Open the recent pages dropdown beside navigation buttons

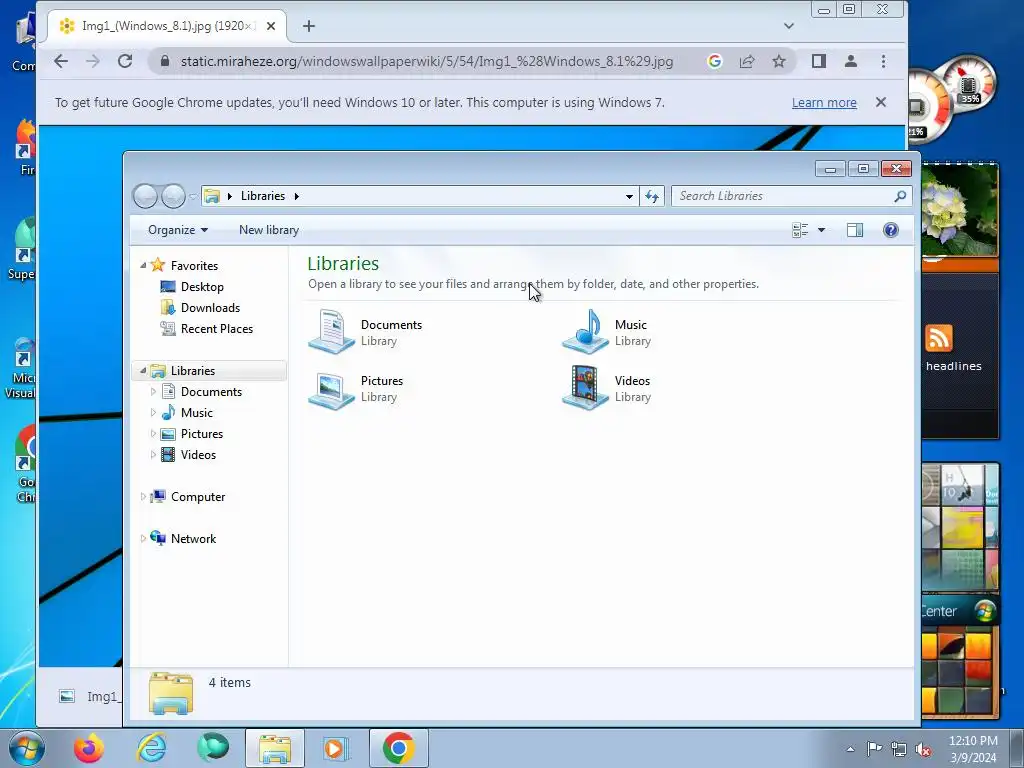tap(193, 196)
